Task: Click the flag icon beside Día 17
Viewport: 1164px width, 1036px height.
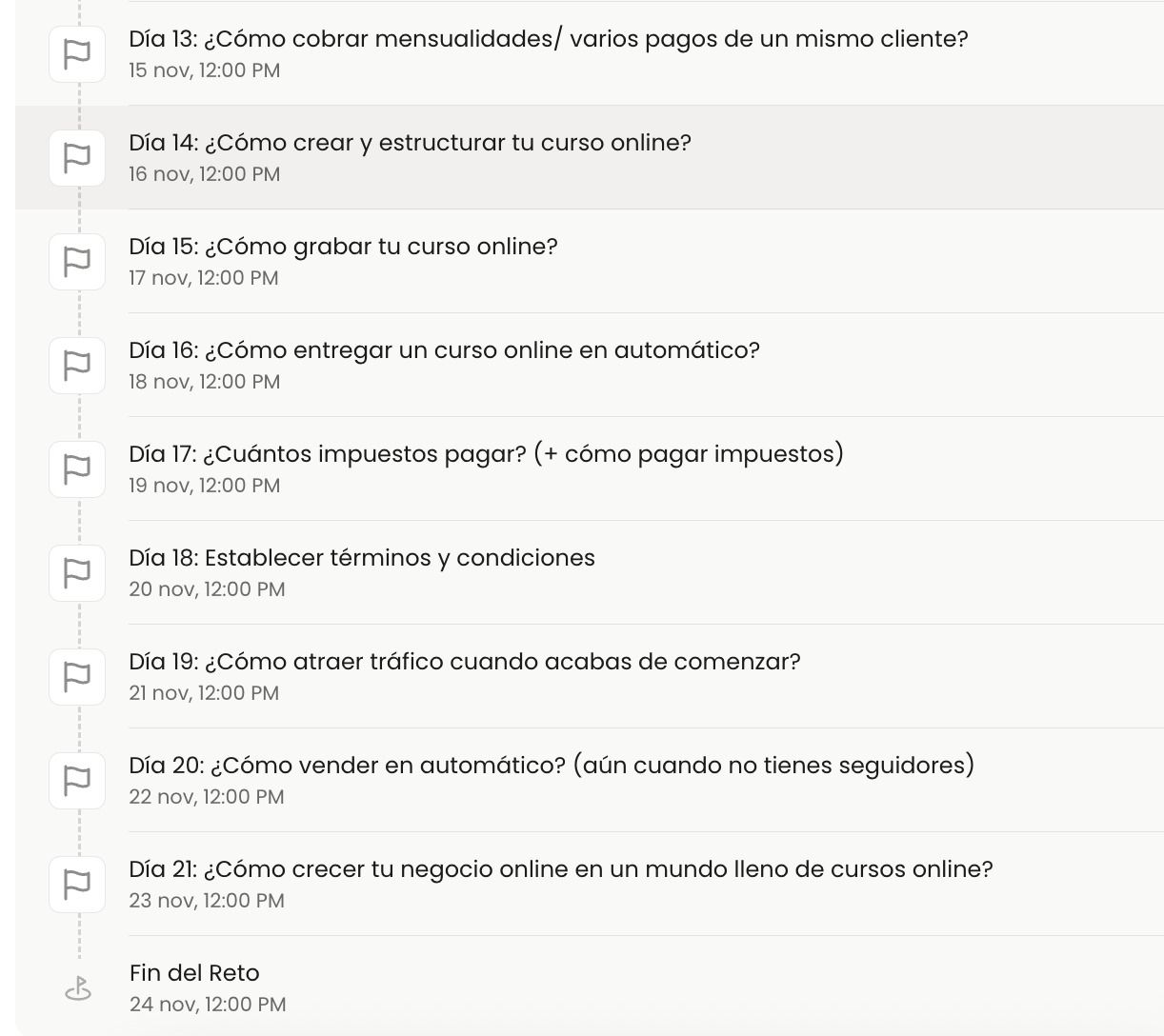Action: point(77,469)
